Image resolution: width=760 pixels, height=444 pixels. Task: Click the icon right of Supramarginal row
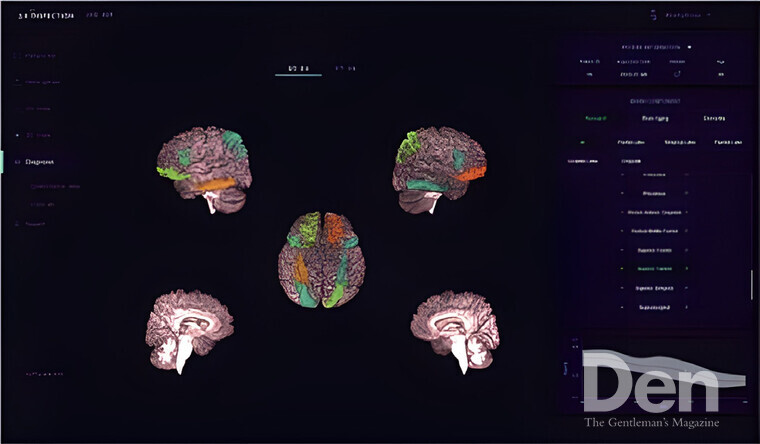tap(686, 306)
